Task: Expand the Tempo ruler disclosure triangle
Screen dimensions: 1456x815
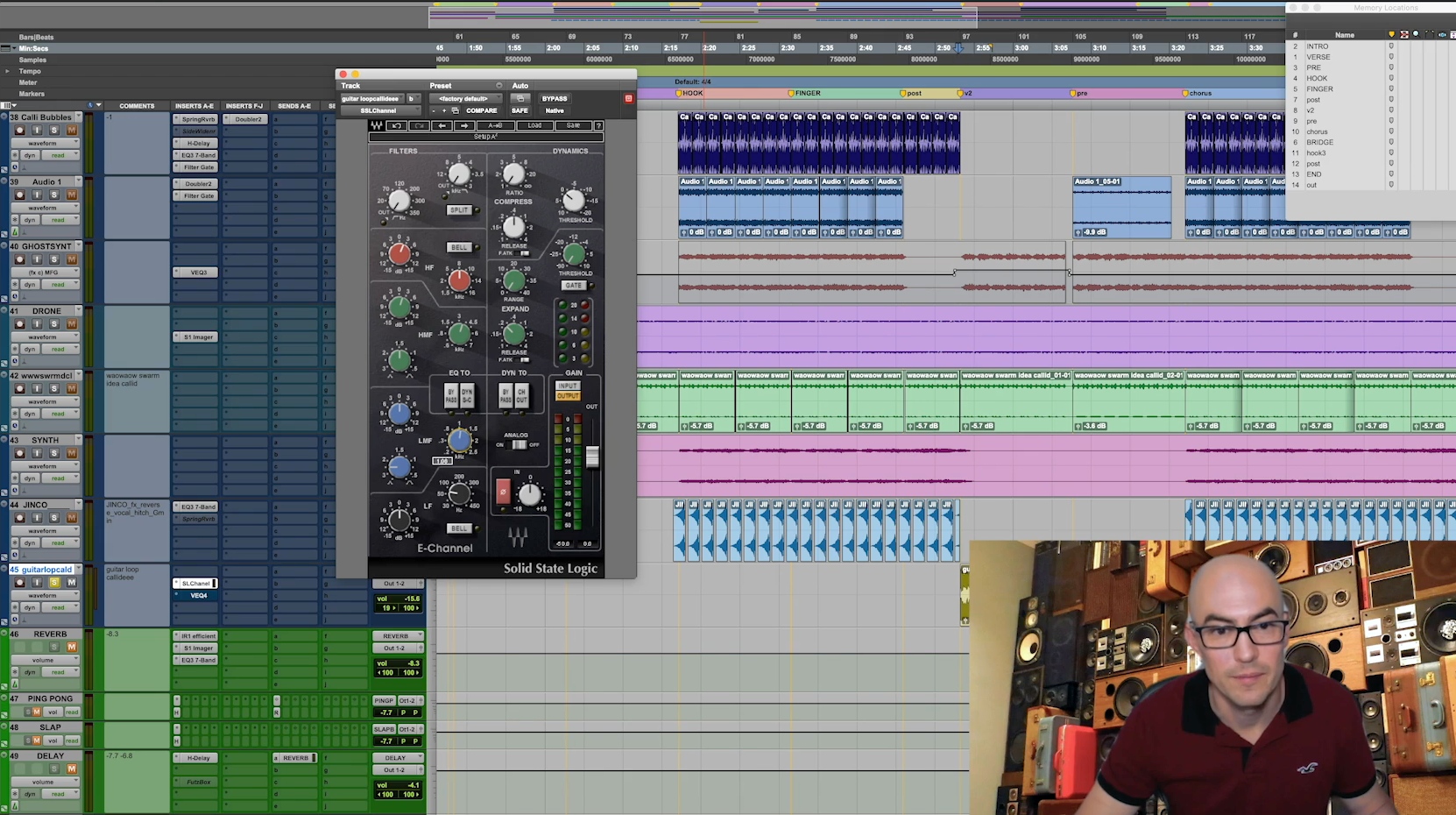Action: 7,71
